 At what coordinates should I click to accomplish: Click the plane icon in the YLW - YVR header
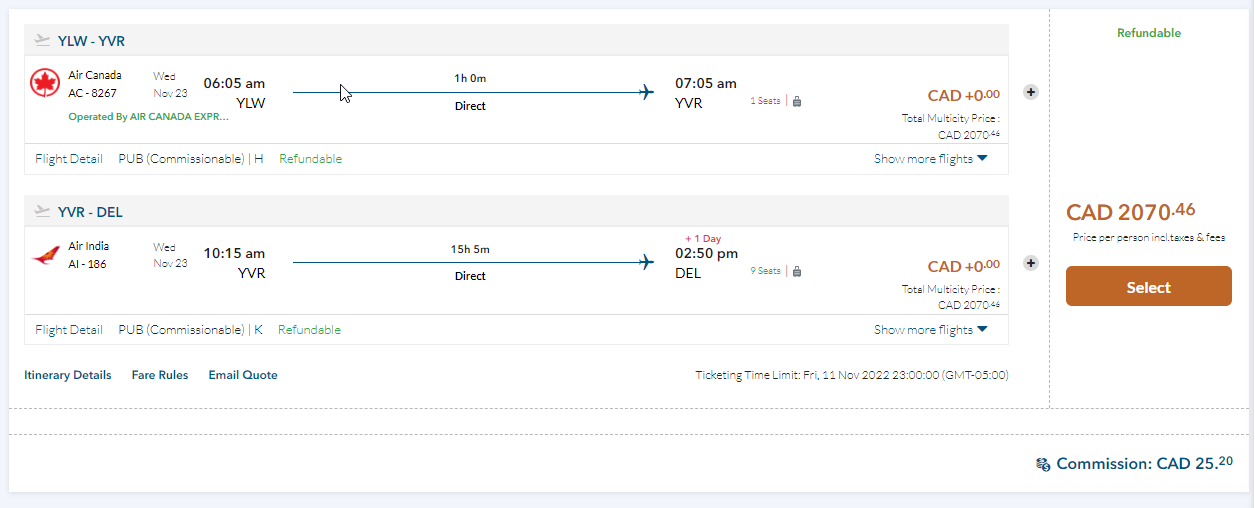tap(42, 41)
